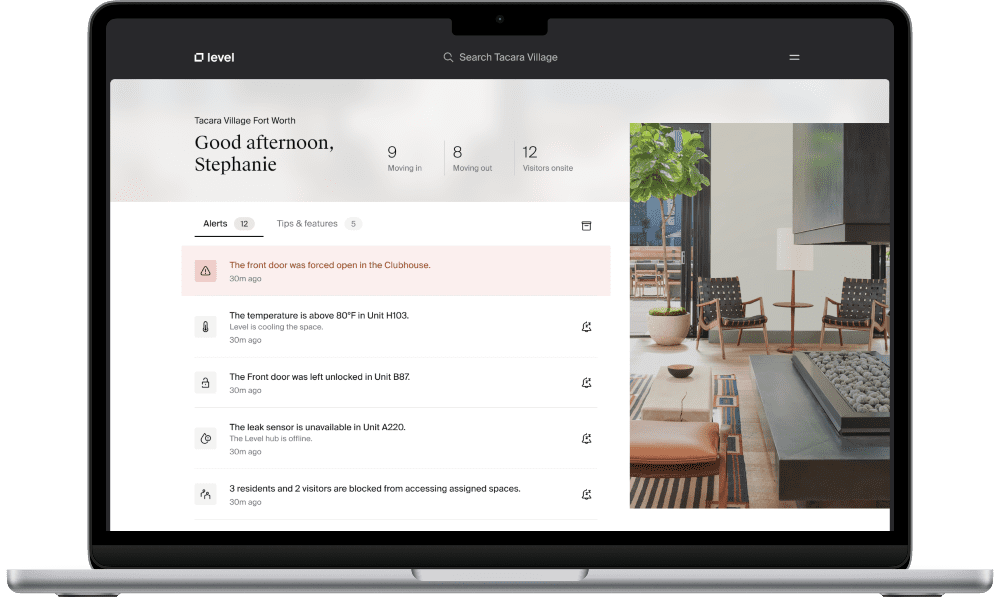Click the 9 Moving in stat
1000x597 pixels.
tap(404, 158)
